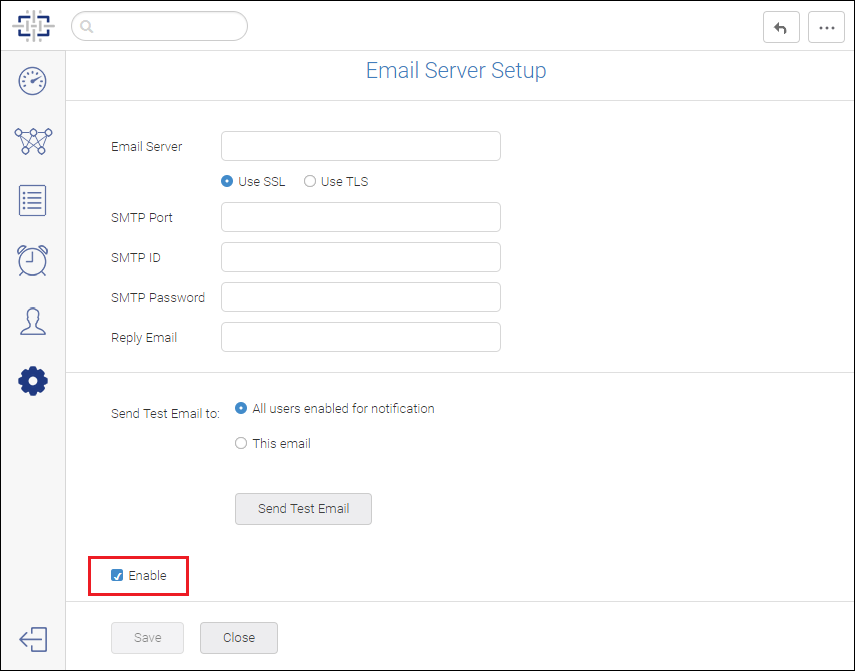
Task: Click the SMTP Password label text
Action: [x=158, y=298]
